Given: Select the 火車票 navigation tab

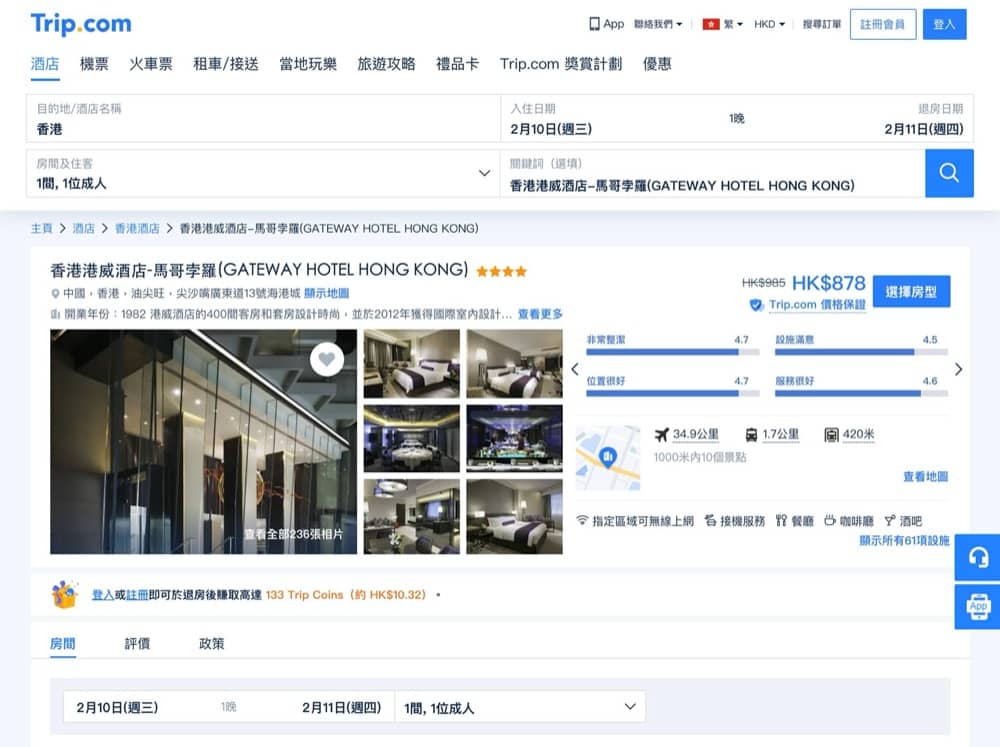Looking at the screenshot, I should (151, 64).
